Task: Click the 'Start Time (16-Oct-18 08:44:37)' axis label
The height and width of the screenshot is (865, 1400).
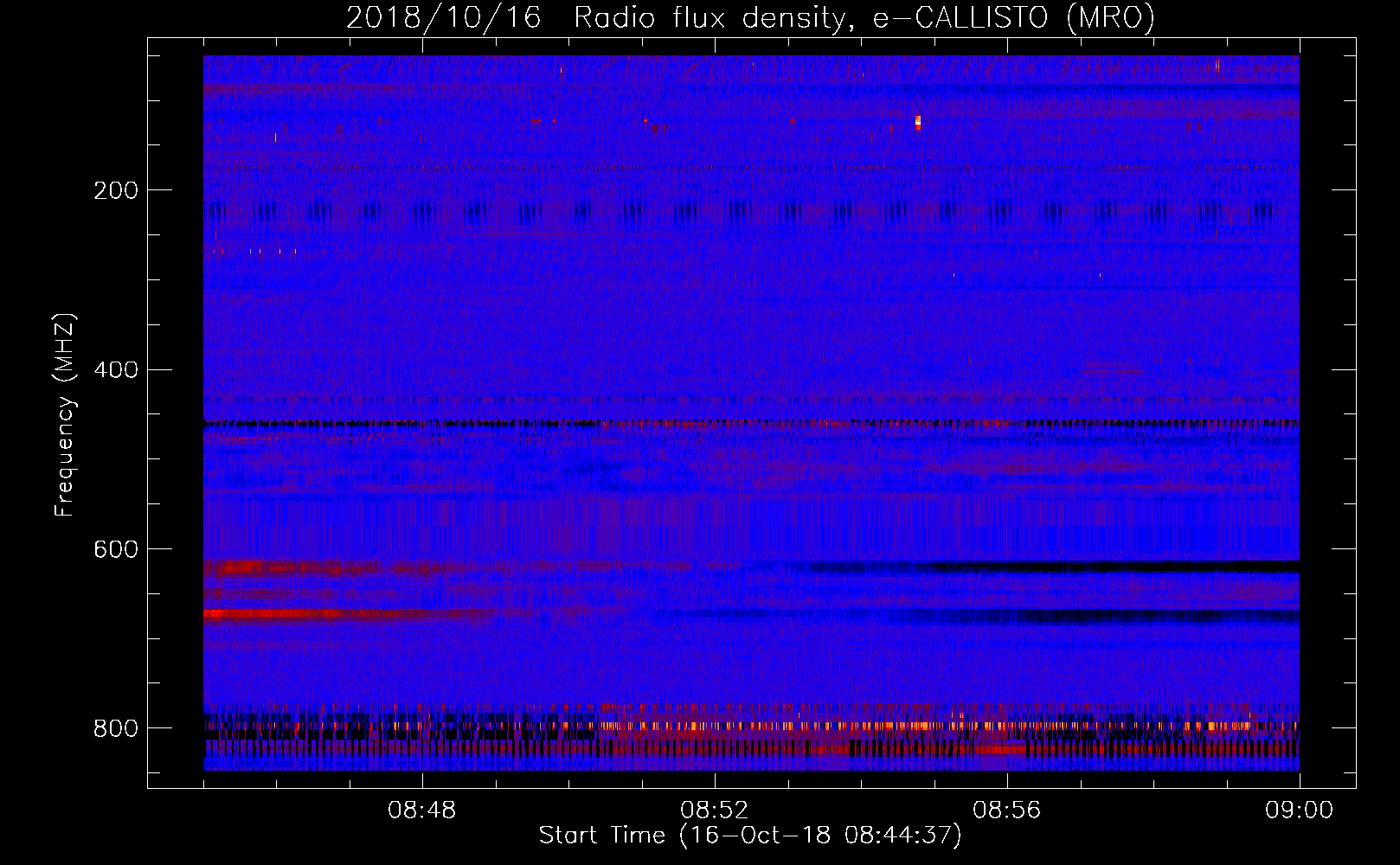Action: [x=750, y=836]
